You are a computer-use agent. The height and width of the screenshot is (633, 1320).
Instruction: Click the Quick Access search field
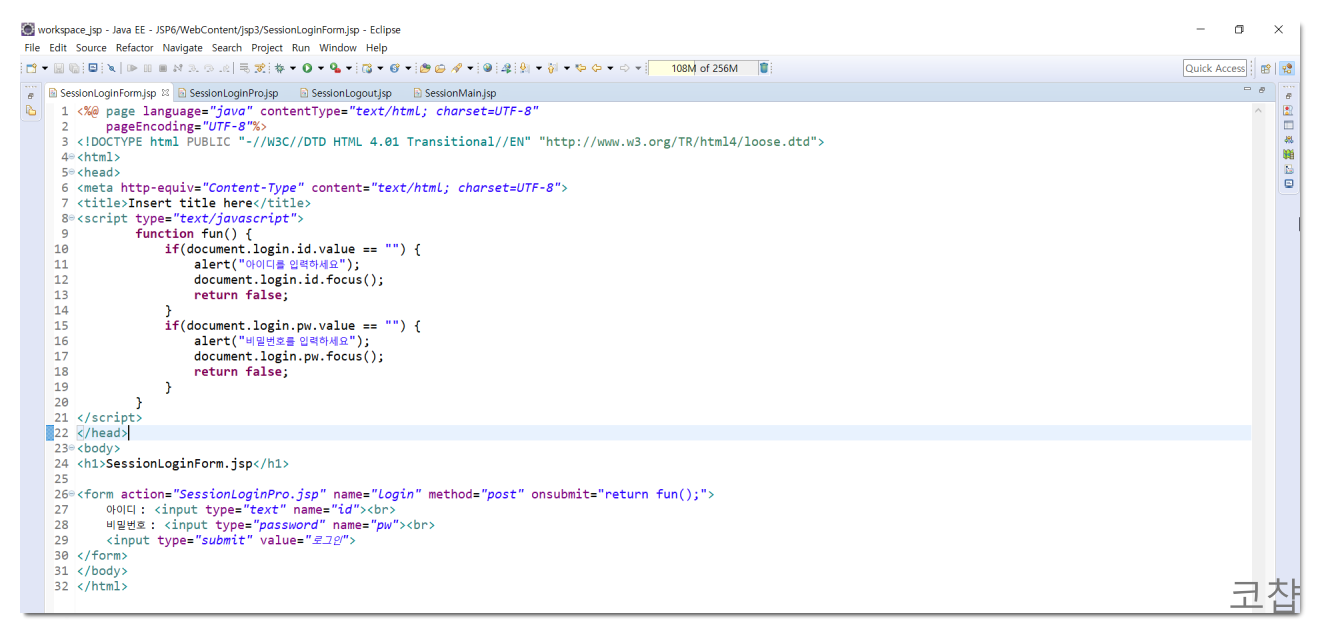1215,68
